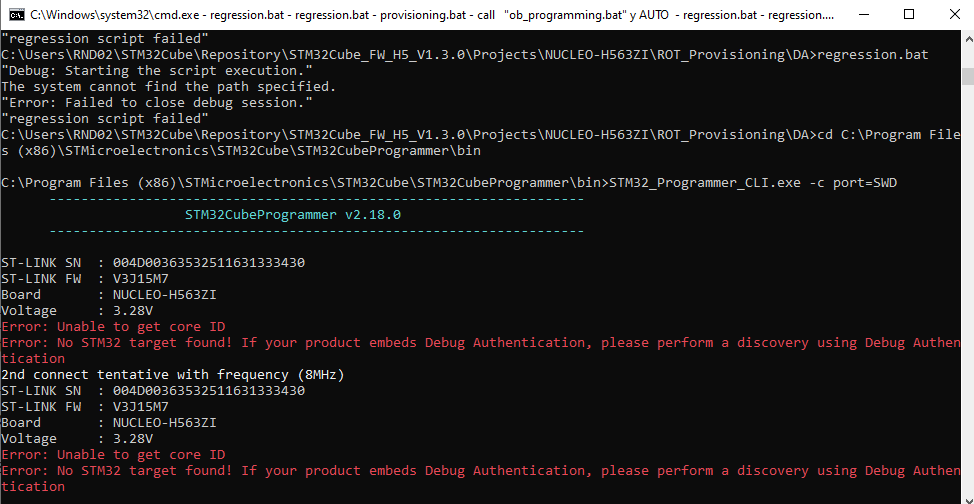Click the 'STM32CubeProgrammer v2.18.0' banner text
The image size is (974, 504).
[293, 215]
